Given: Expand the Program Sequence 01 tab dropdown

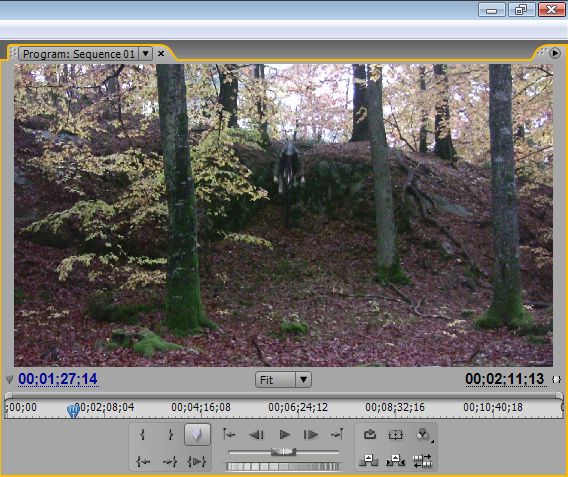Looking at the screenshot, I should (x=146, y=54).
